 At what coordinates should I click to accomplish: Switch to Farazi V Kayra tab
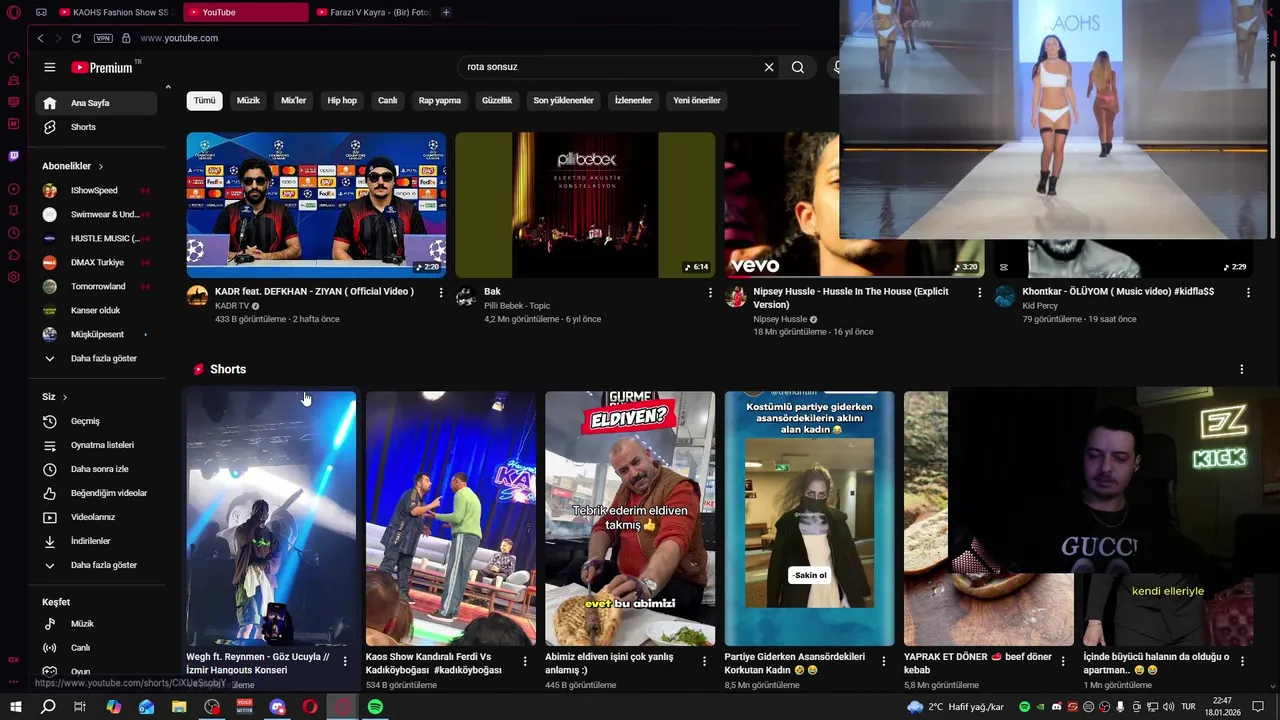click(373, 12)
